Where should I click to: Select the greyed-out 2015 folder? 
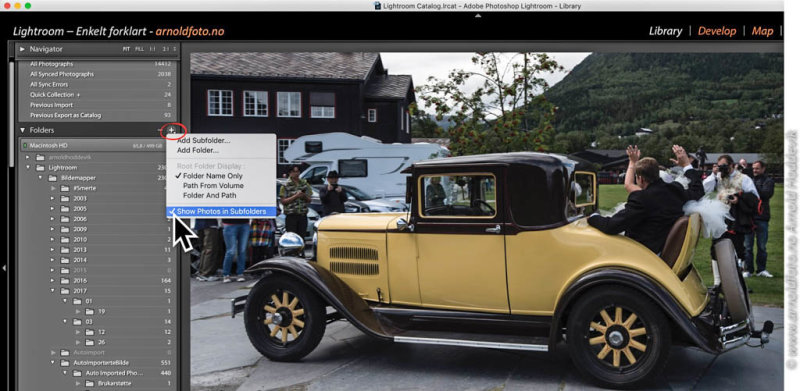coord(80,270)
